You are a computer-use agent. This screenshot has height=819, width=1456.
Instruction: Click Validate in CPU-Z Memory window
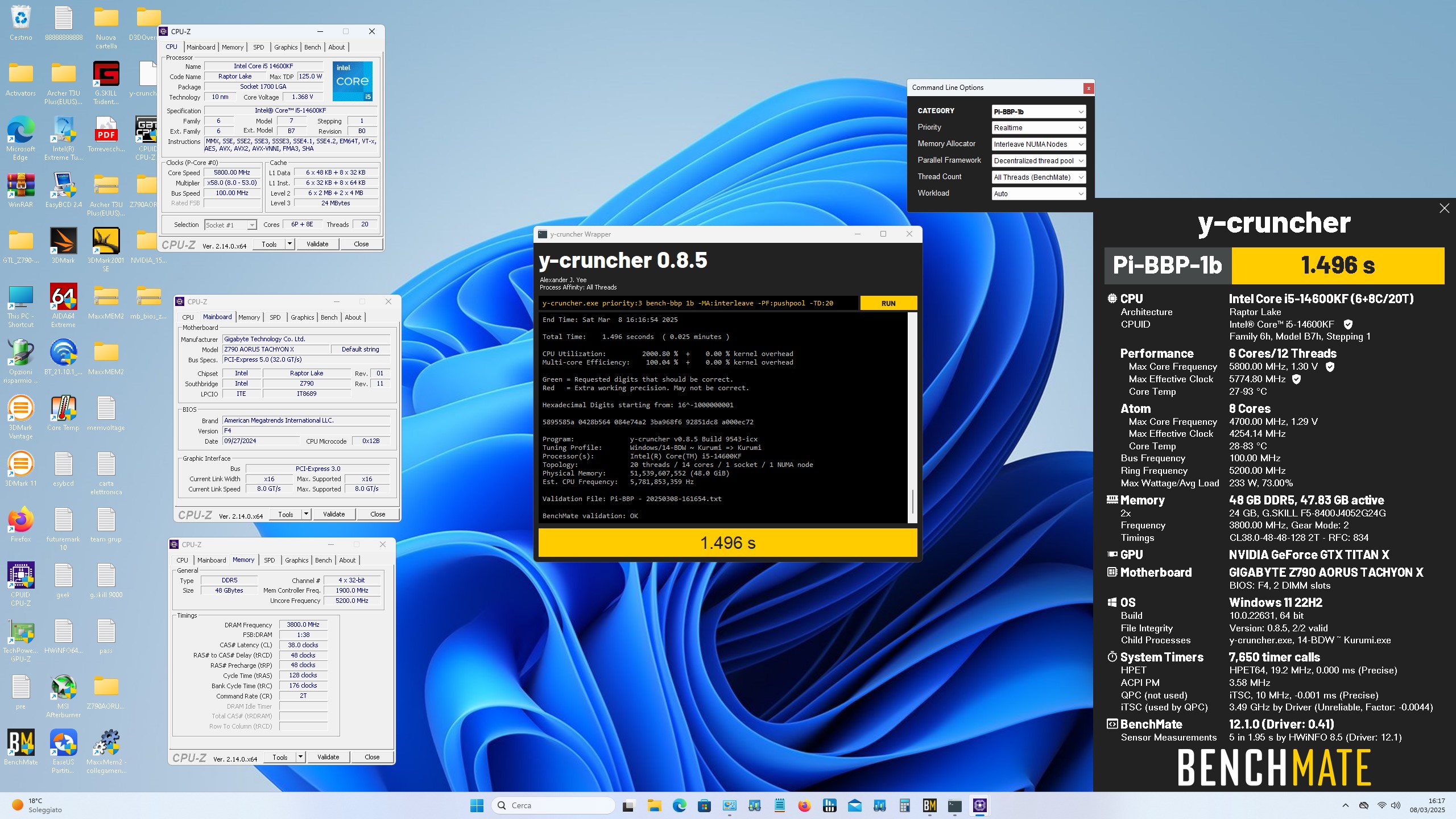[x=328, y=757]
